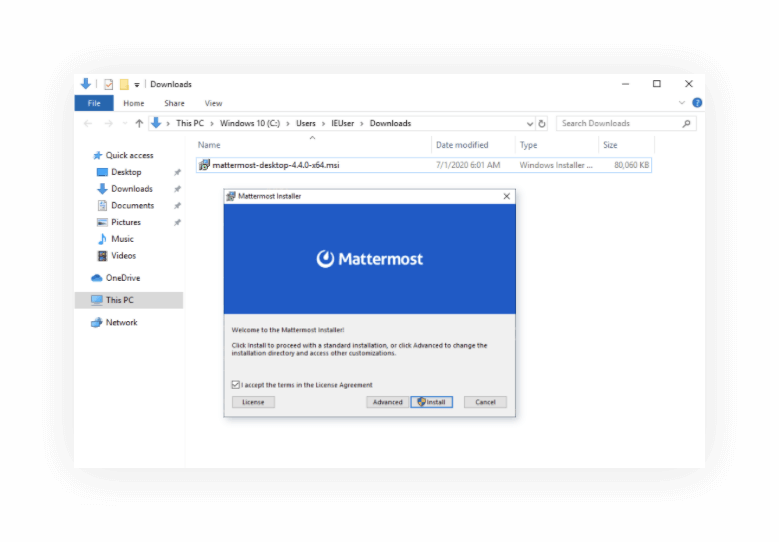The image size is (779, 542).
Task: Go back with the back arrow
Action: (x=88, y=123)
